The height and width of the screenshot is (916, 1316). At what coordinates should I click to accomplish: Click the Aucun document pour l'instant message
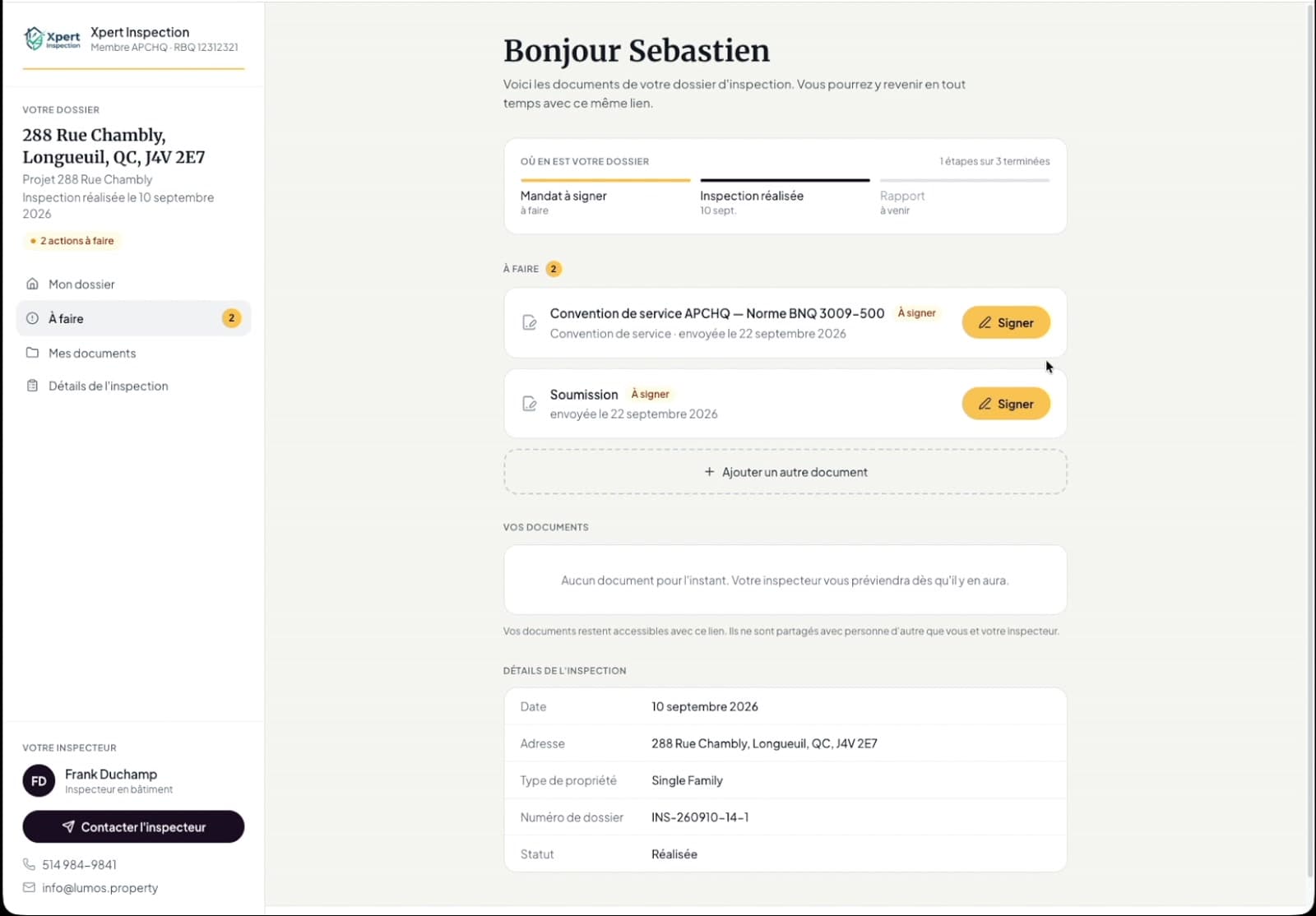coord(785,581)
